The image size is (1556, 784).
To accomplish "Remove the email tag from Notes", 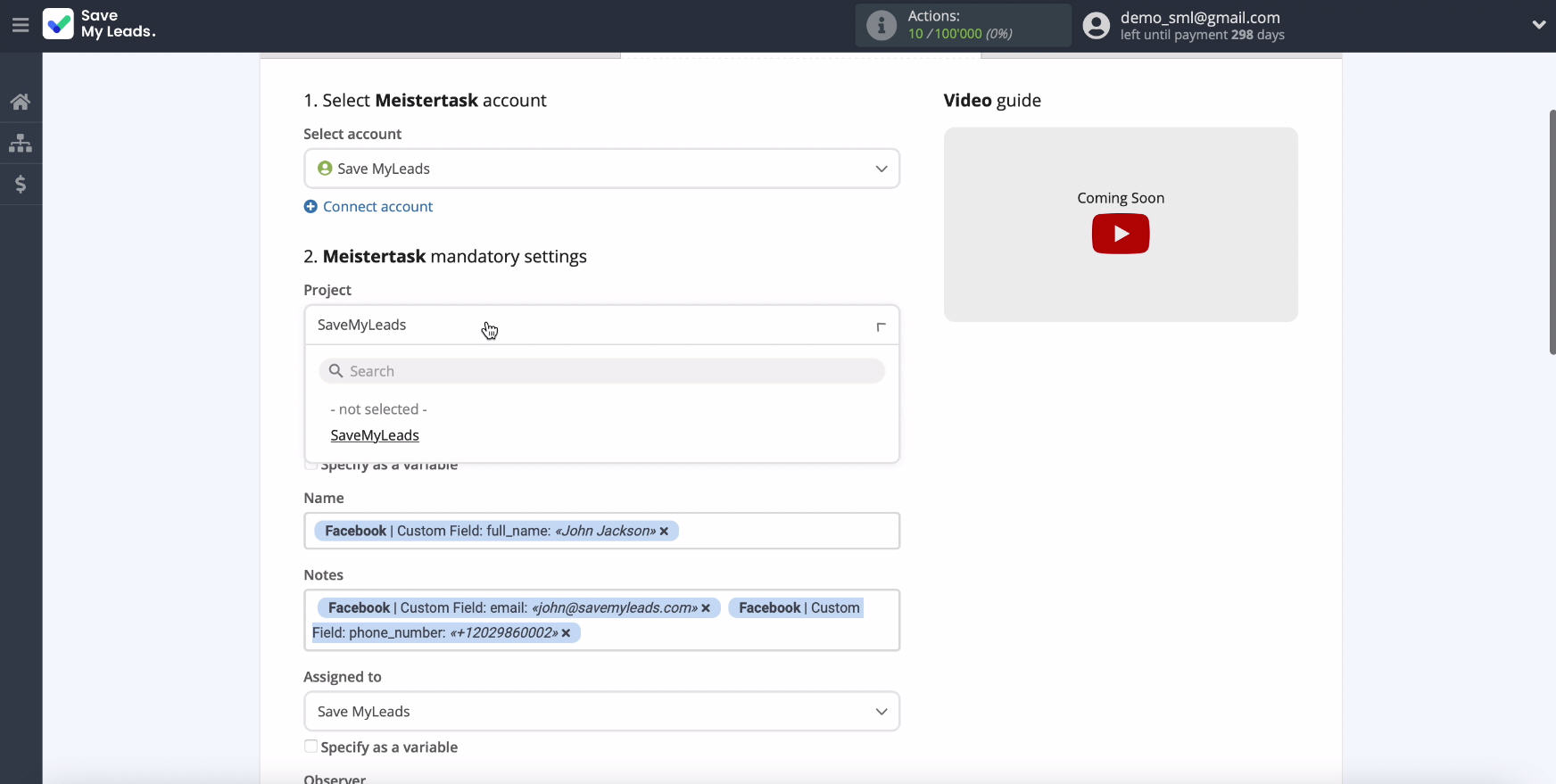I will 706,608.
